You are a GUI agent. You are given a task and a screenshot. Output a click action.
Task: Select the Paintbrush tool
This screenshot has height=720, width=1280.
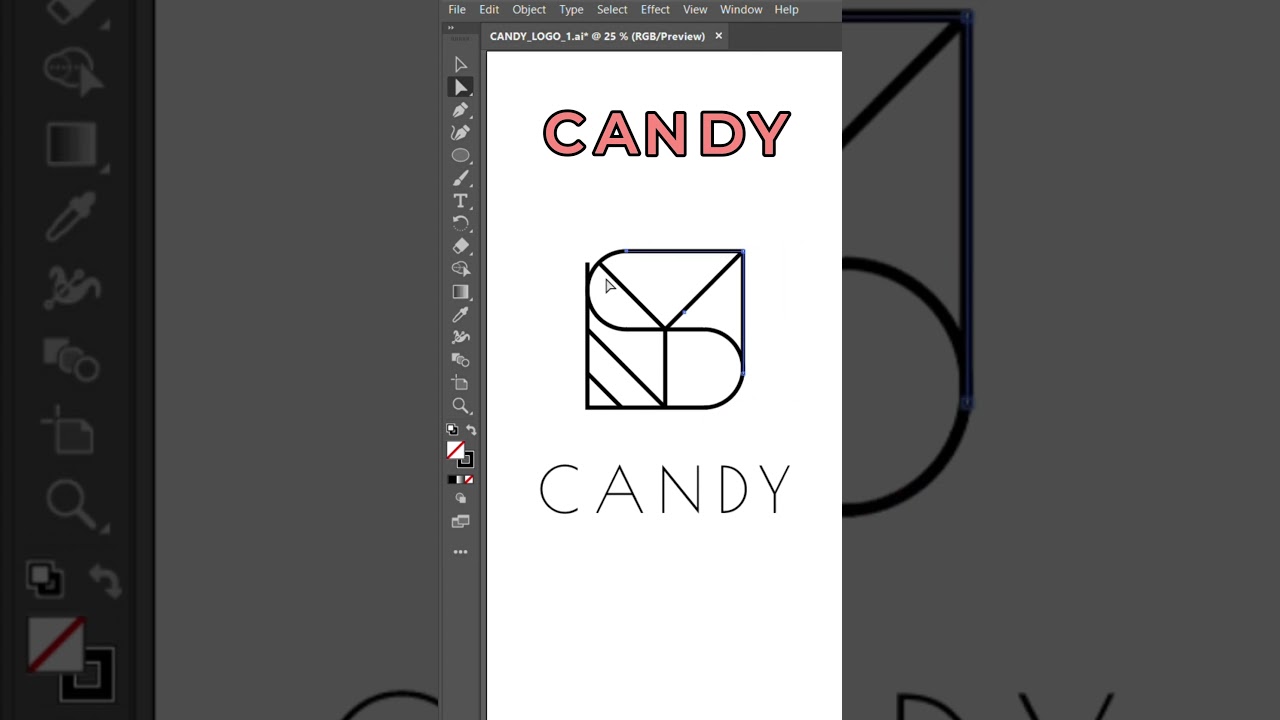[x=460, y=178]
